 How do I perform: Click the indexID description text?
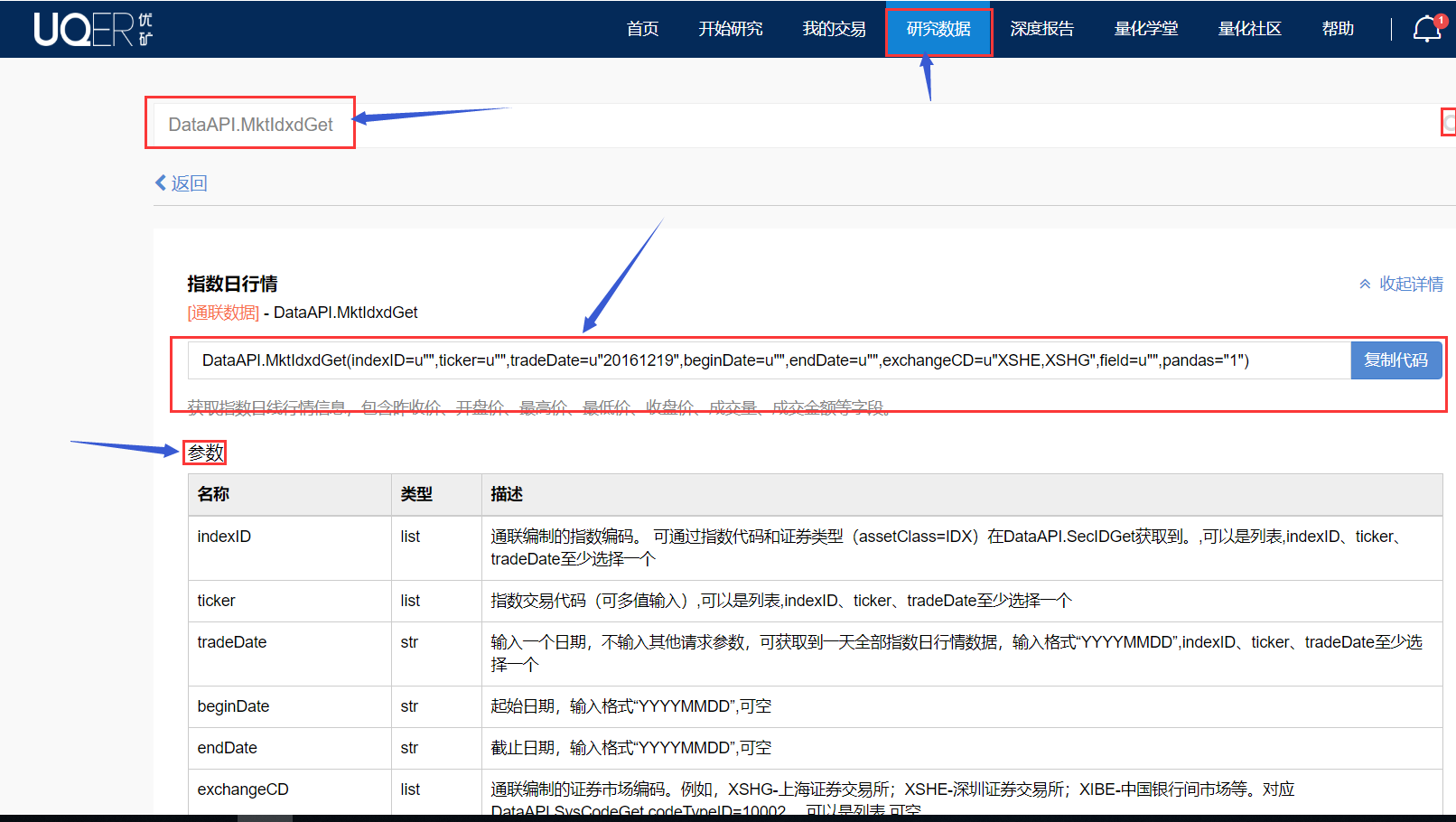click(948, 547)
